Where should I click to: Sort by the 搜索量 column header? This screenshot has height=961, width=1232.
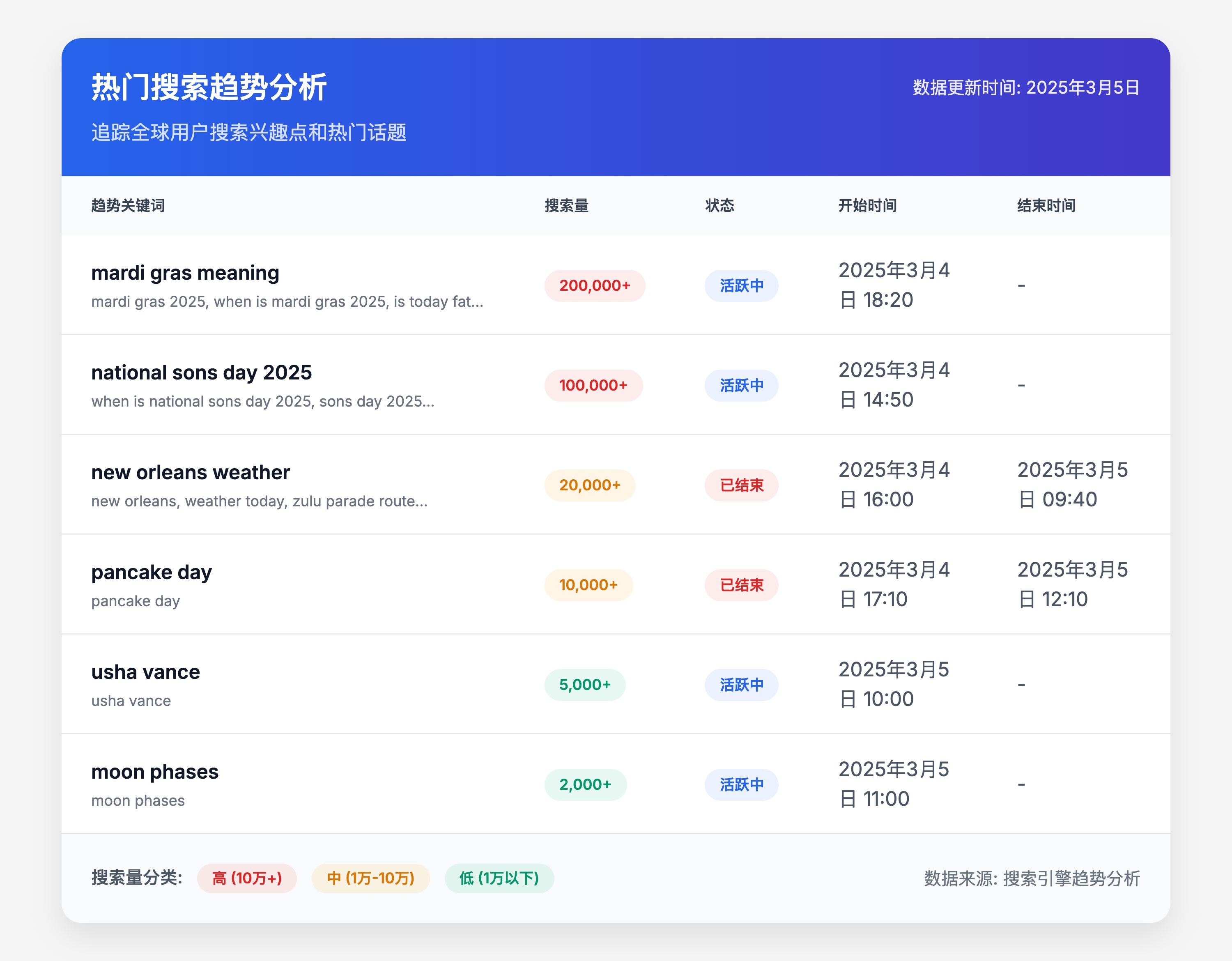(x=566, y=206)
